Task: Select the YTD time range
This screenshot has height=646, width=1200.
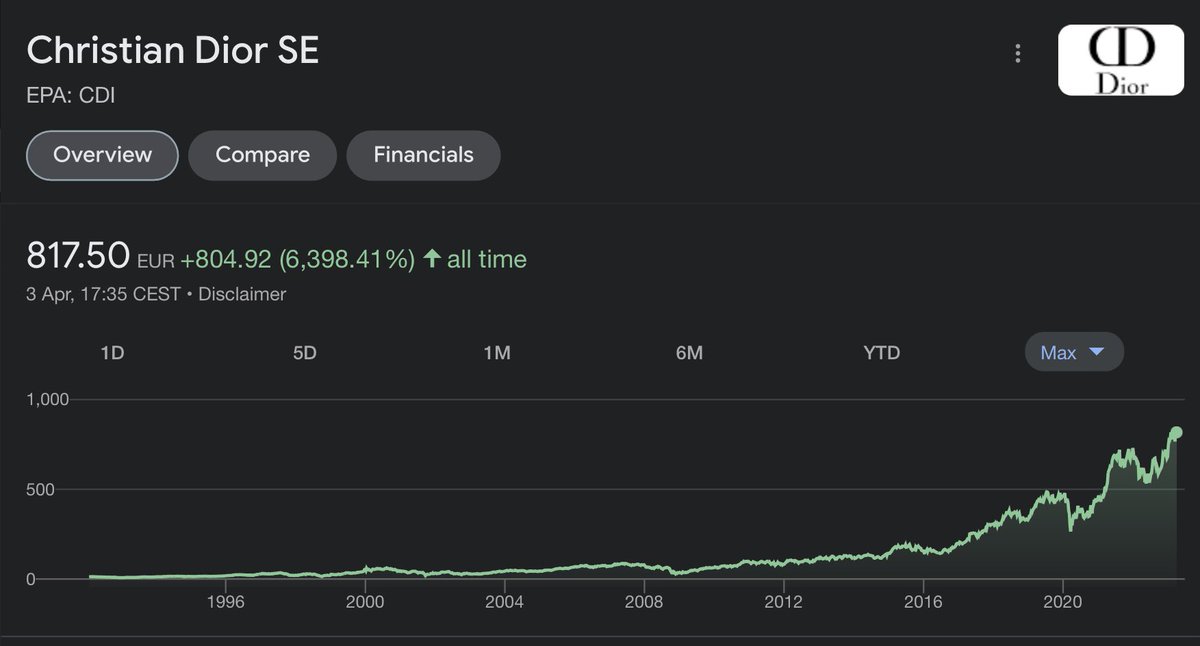Action: coord(881,352)
